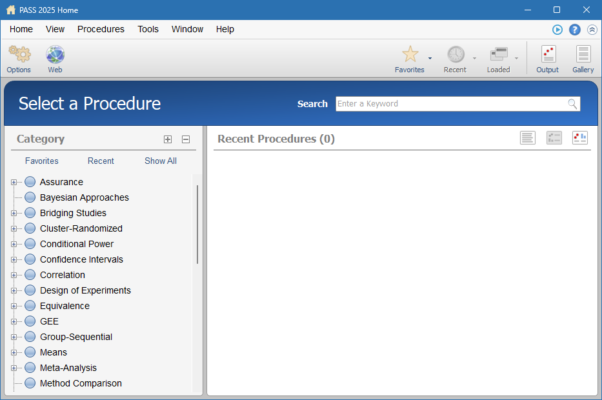The width and height of the screenshot is (602, 400).
Task: Click the Recent link under Category
Action: tap(100, 161)
